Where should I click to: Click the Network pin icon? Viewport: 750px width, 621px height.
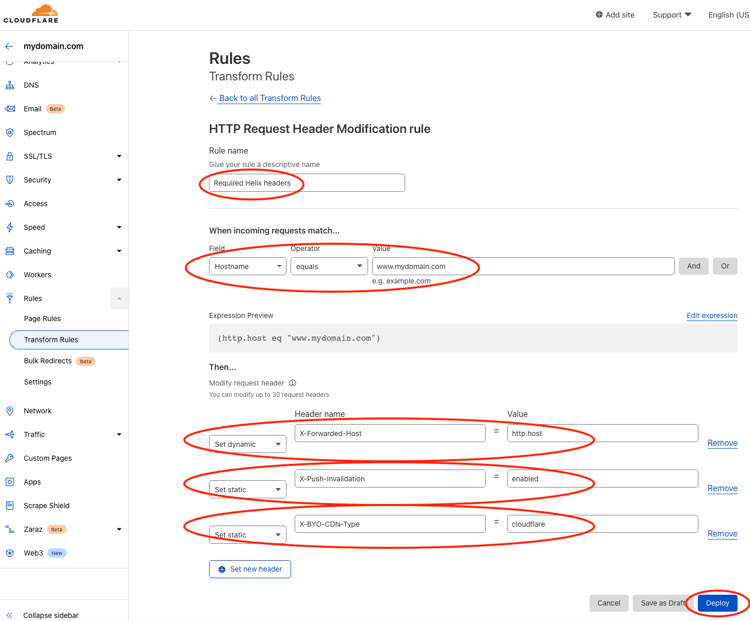(10, 411)
